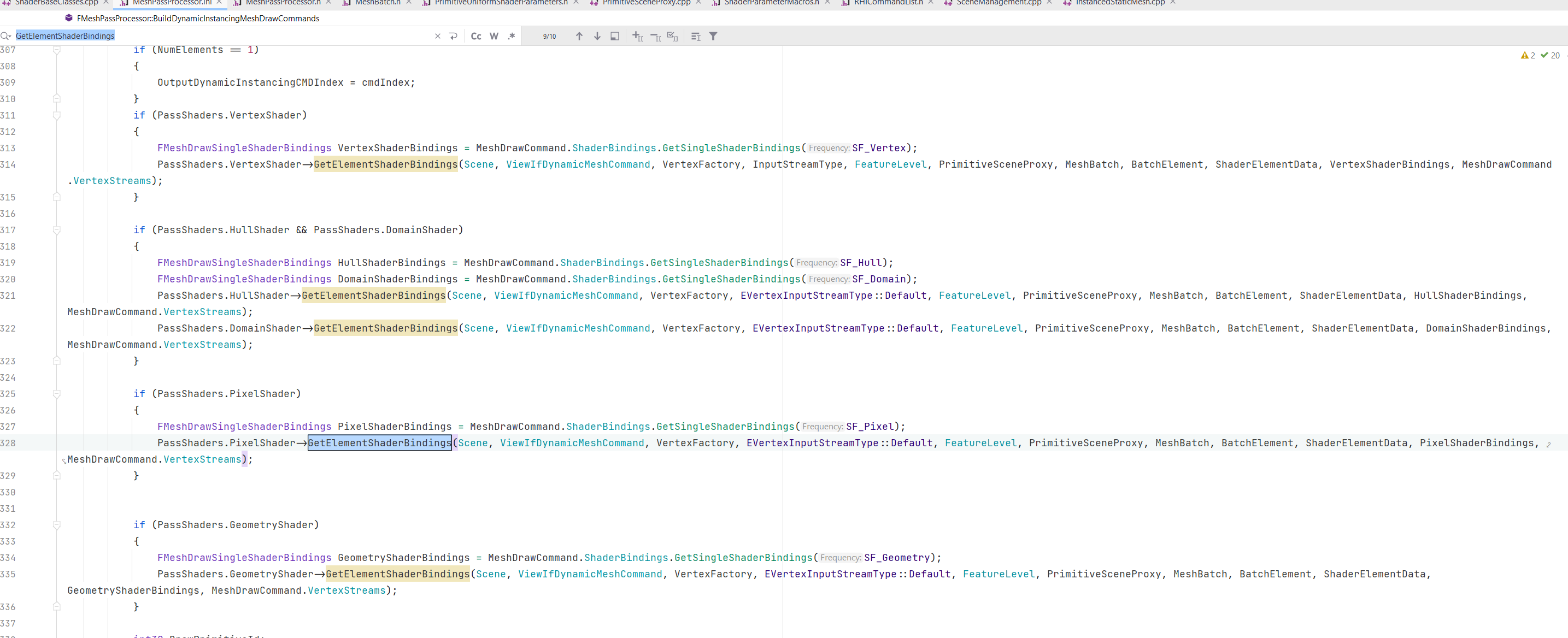Screen dimensions: 1568x638
Task: Click the filter search results funnel icon
Action: point(713,37)
